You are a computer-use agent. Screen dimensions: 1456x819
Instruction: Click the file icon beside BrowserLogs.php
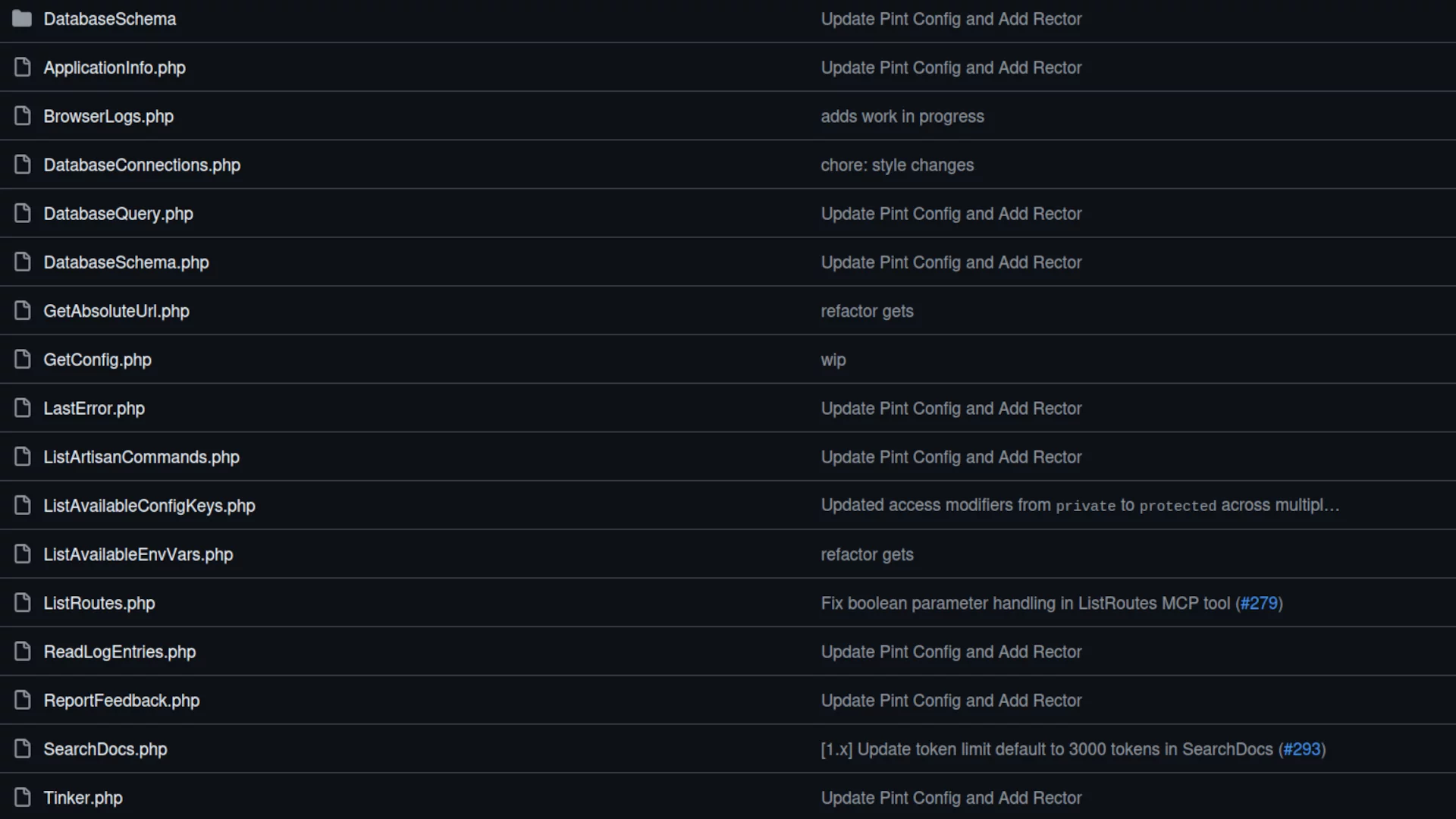[x=23, y=116]
